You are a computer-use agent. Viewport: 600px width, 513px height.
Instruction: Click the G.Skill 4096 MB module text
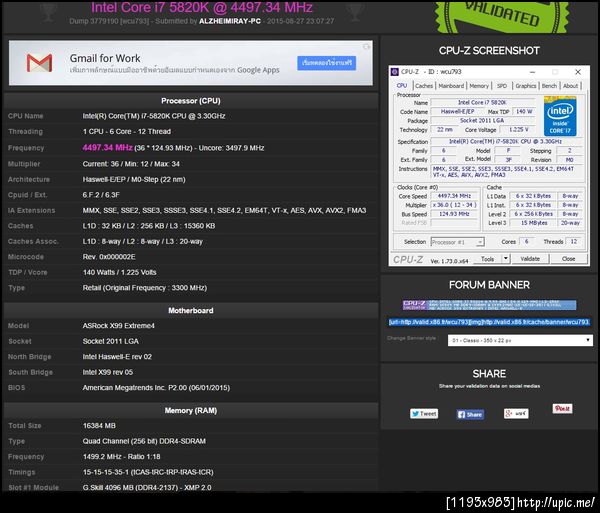pyautogui.click(x=147, y=487)
